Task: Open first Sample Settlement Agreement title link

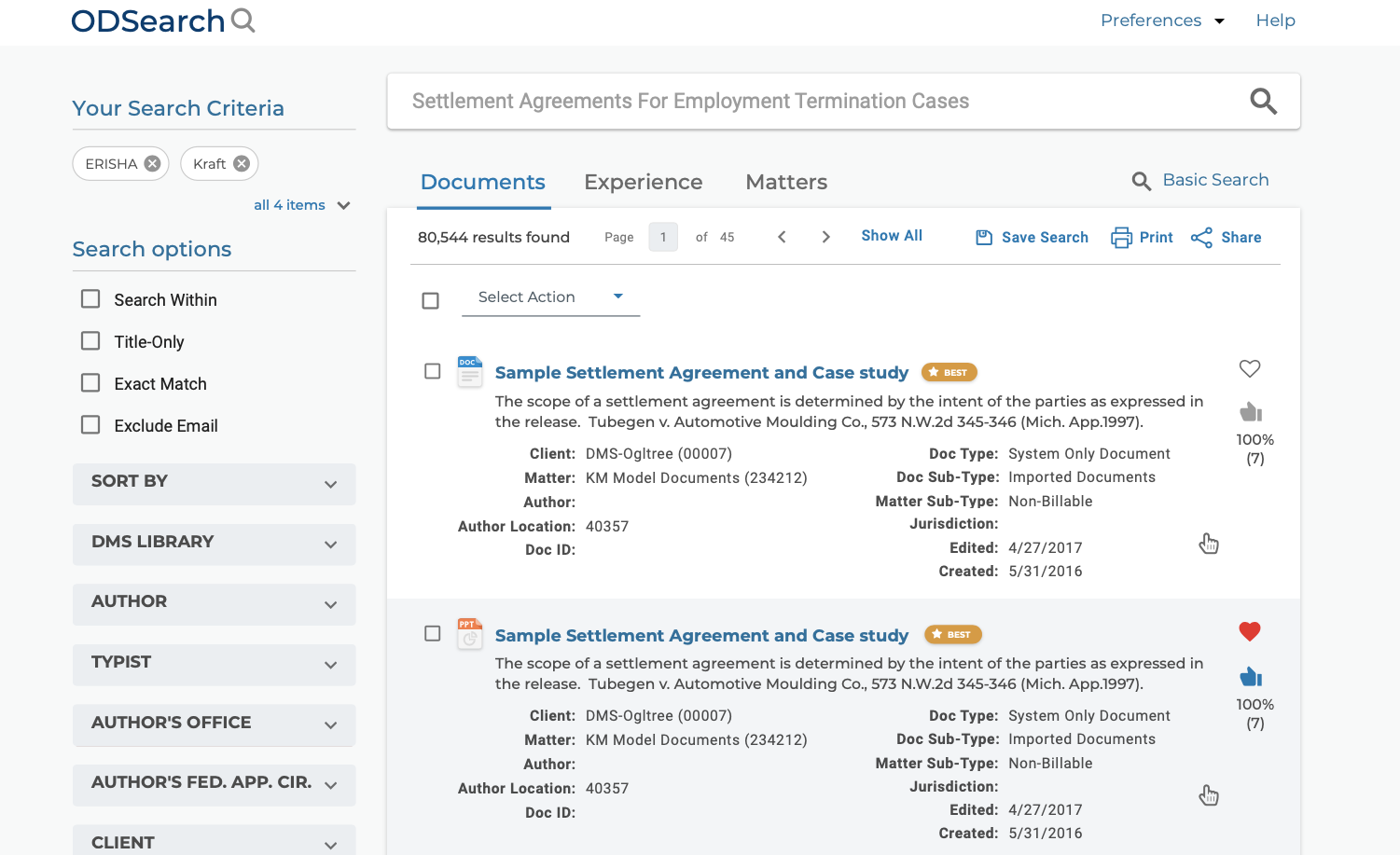Action: point(701,372)
